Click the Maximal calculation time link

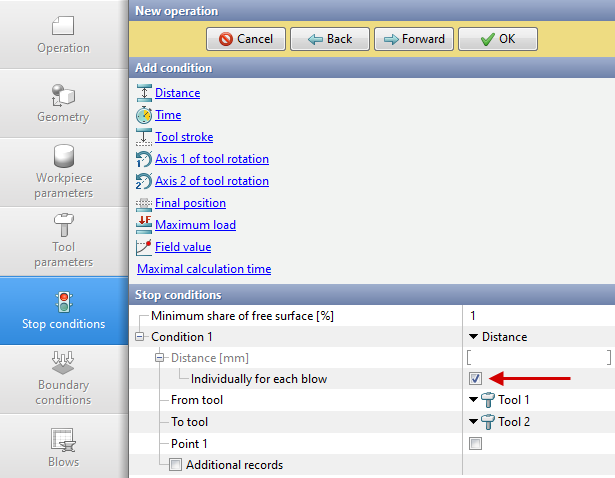203,269
